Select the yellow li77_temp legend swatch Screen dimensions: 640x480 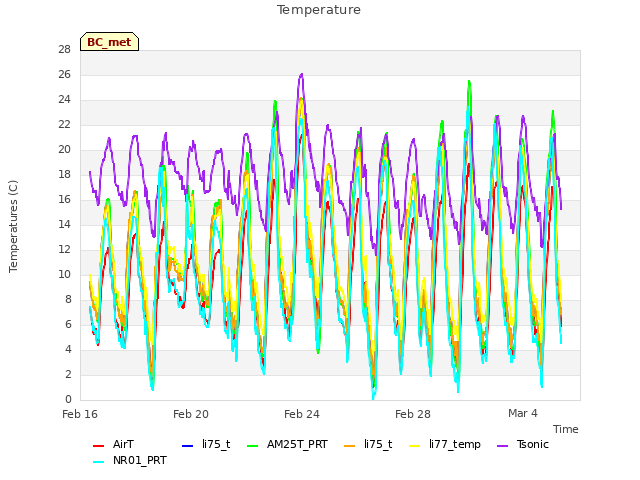click(415, 446)
